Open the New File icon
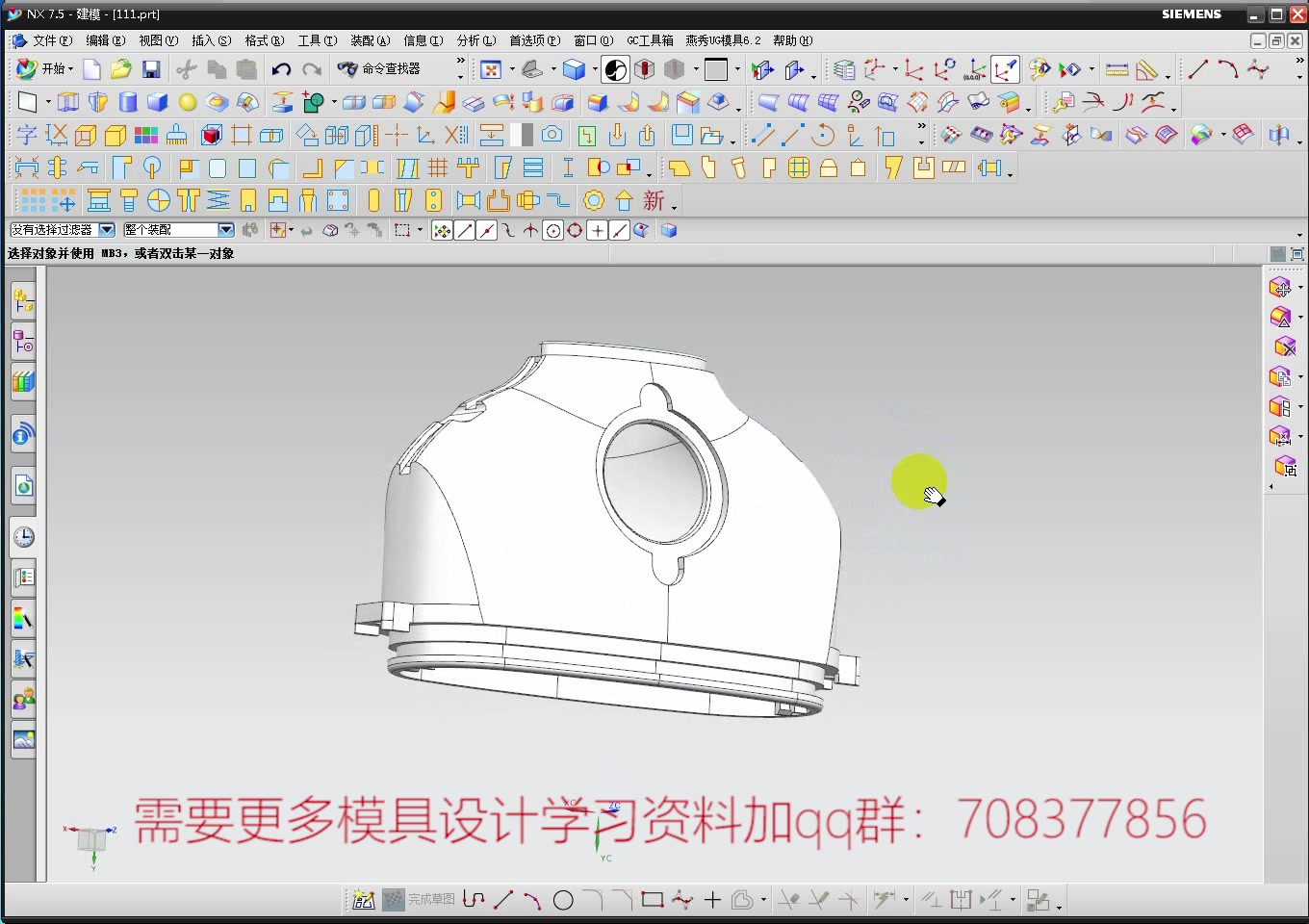1309x924 pixels. [91, 68]
